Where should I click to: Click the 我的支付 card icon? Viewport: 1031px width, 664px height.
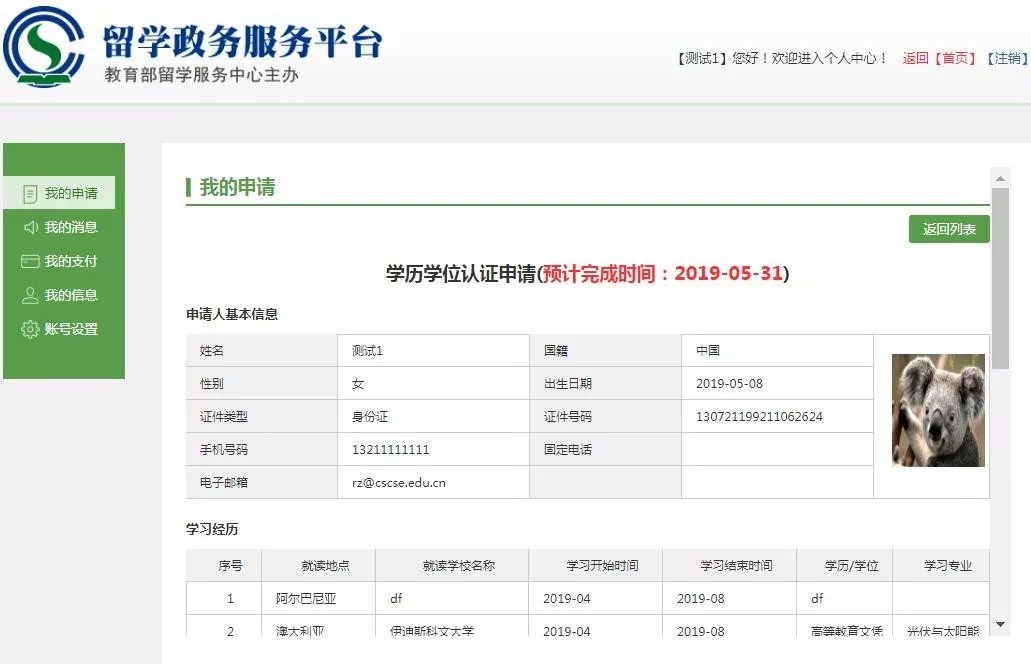click(30, 261)
